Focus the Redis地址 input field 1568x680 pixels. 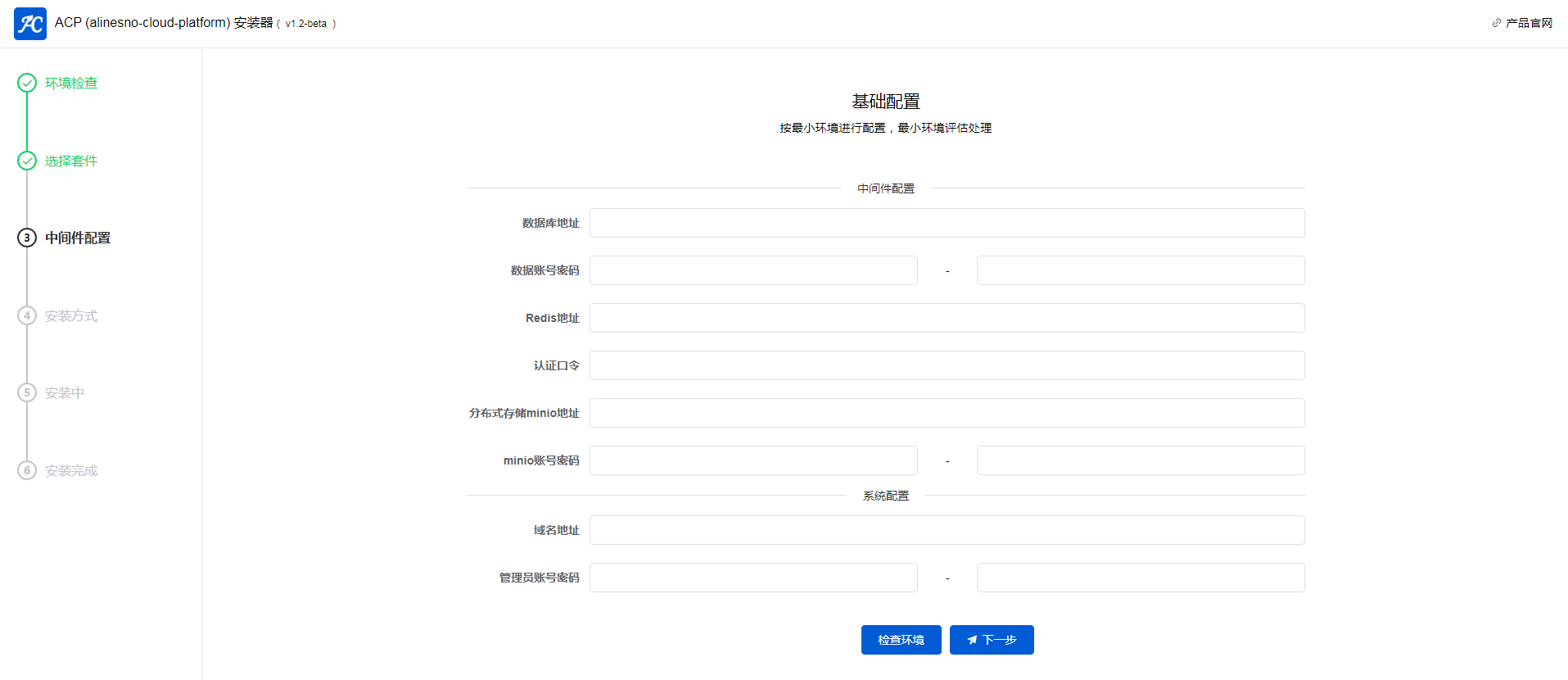tap(947, 318)
